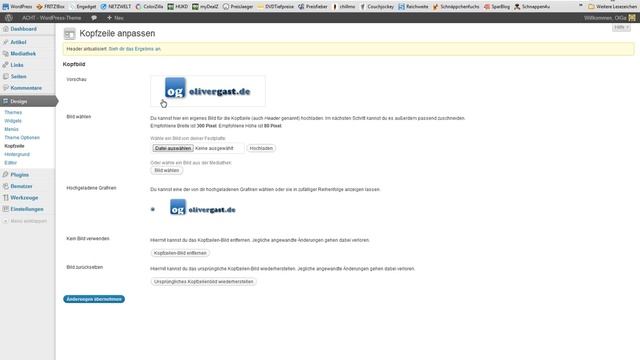Click Bild wählen media library button
Image resolution: width=640 pixels, height=360 pixels.
[167, 170]
